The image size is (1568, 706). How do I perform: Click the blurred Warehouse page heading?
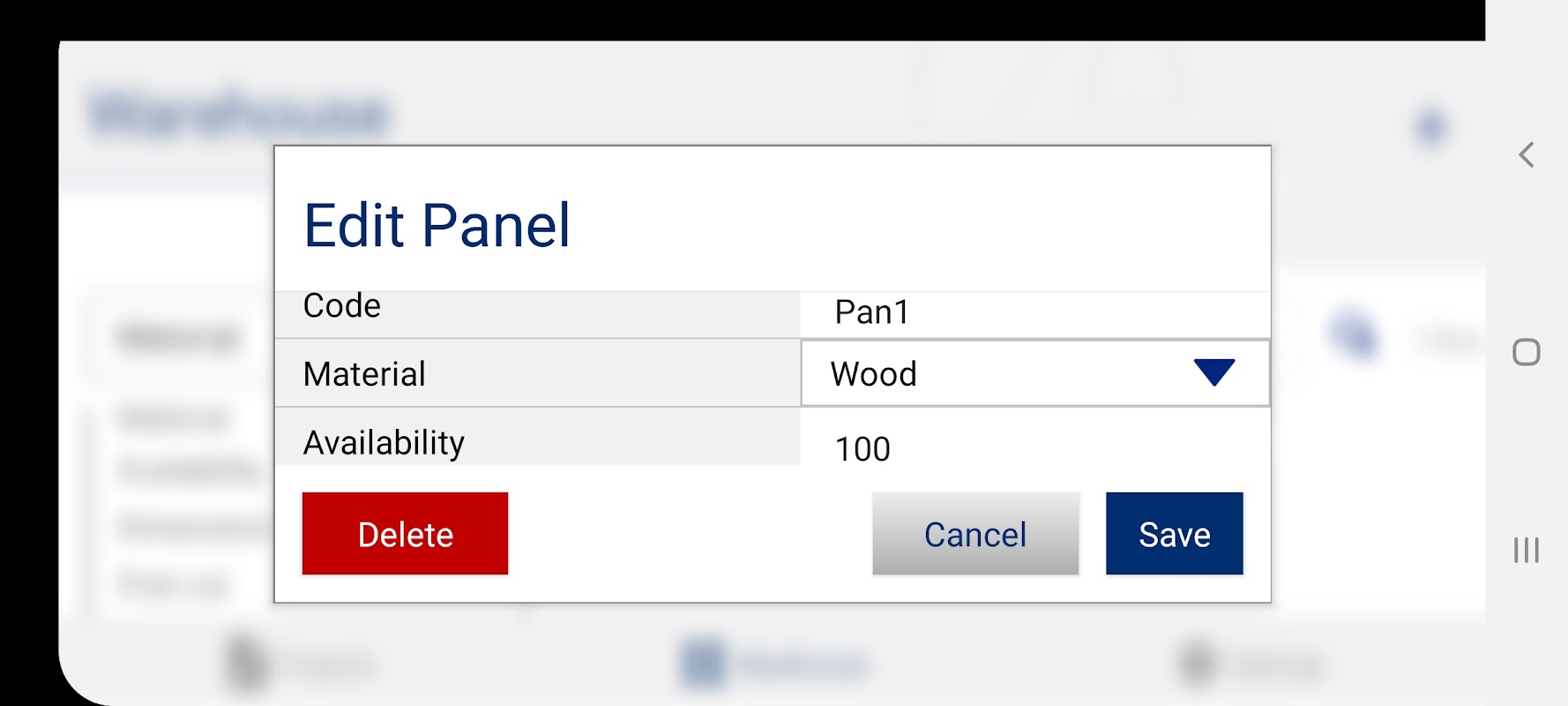click(238, 113)
